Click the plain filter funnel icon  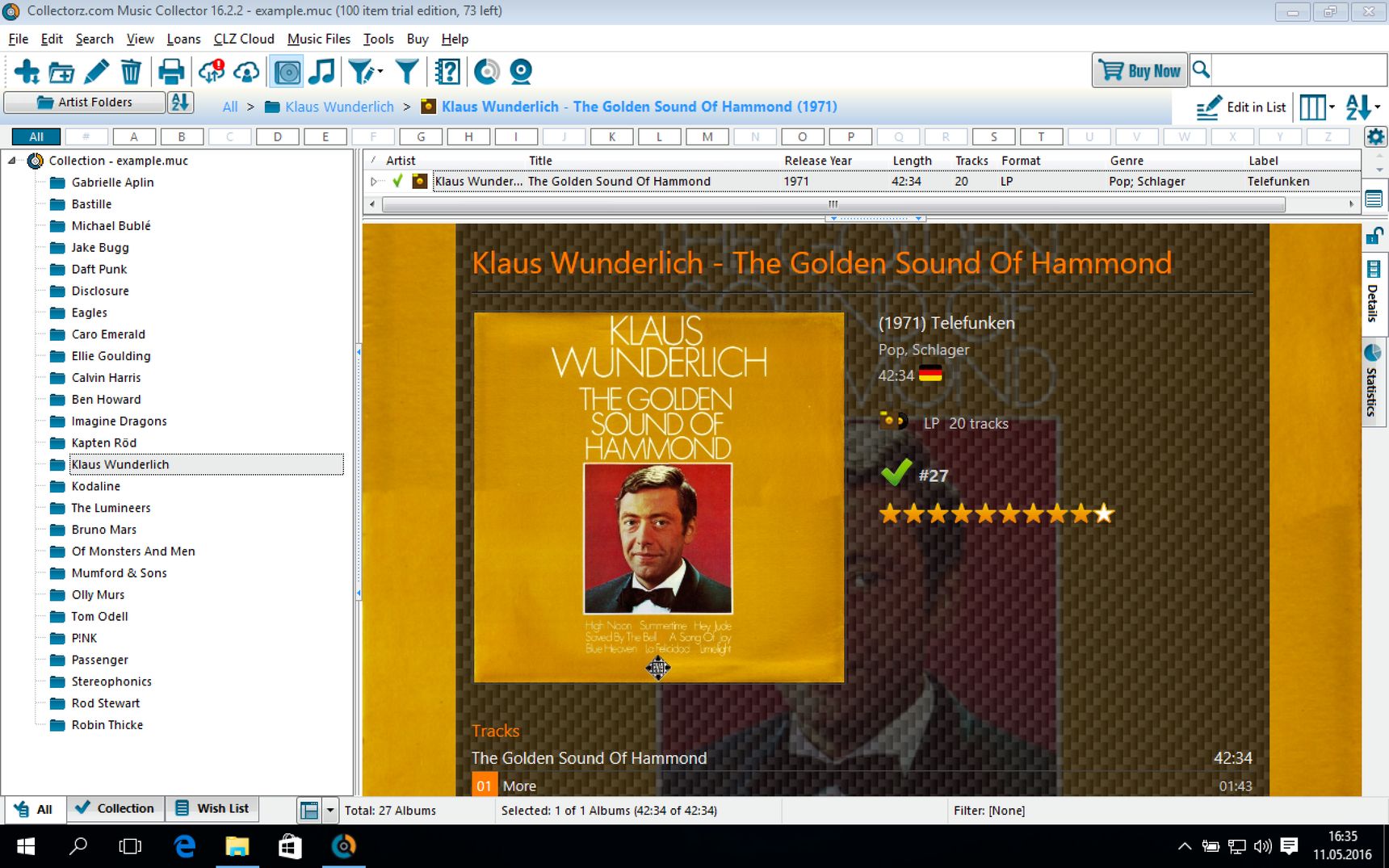coord(407,72)
